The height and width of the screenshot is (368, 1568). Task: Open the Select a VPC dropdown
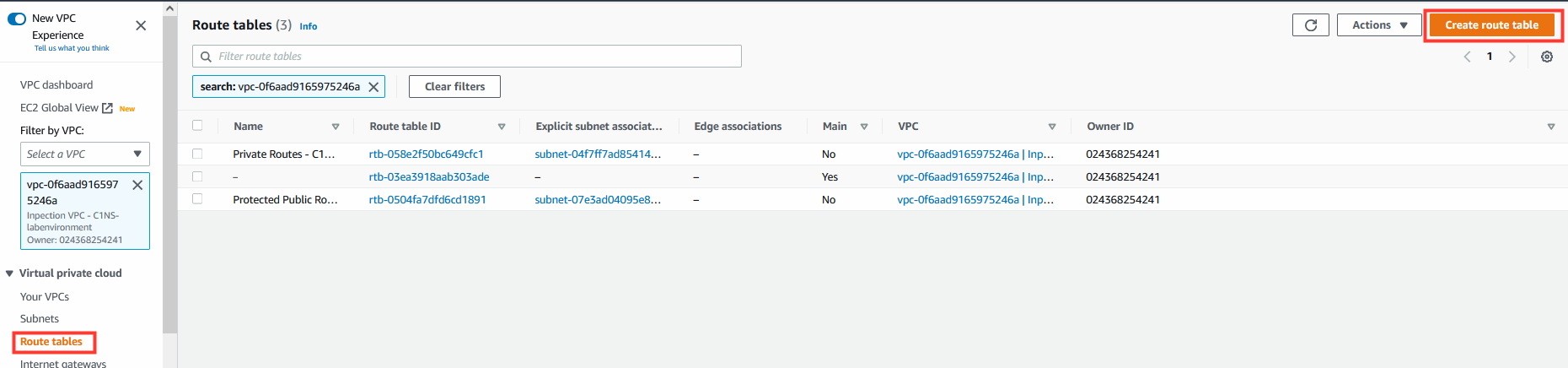pyautogui.click(x=85, y=154)
